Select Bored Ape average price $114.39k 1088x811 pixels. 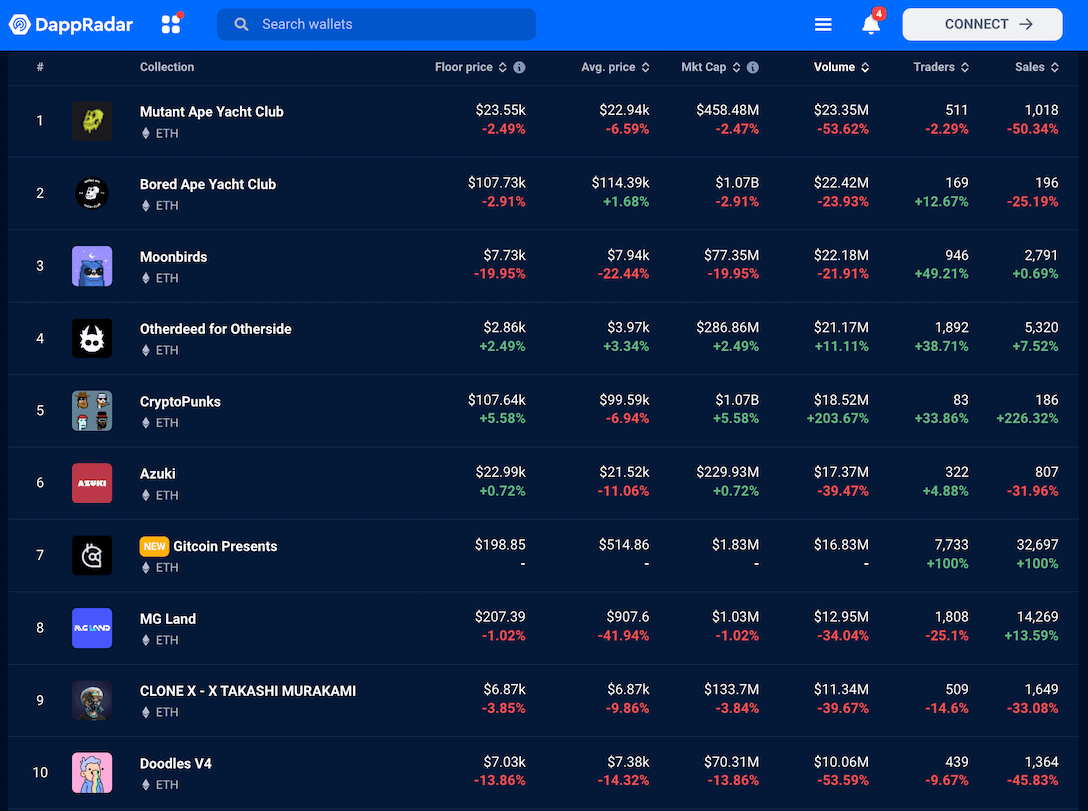(x=620, y=183)
